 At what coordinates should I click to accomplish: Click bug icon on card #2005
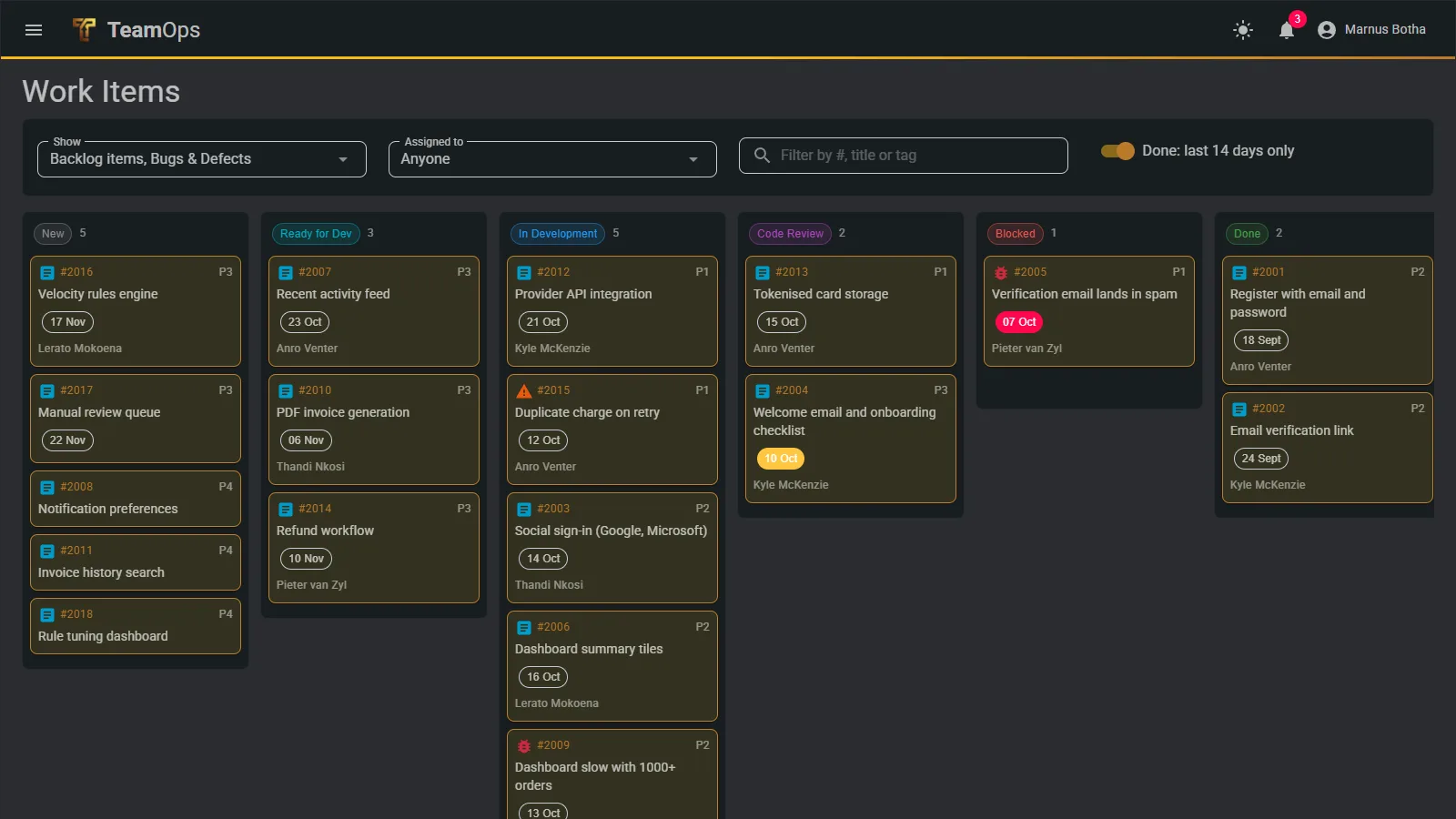click(x=1001, y=273)
